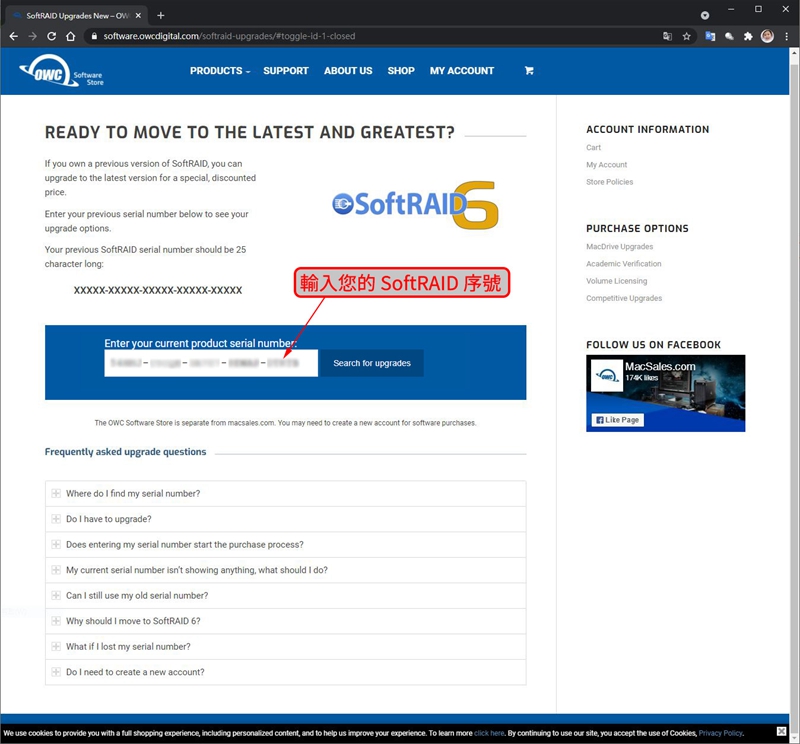Go back to the previous page
The image size is (800, 744).
point(14,36)
